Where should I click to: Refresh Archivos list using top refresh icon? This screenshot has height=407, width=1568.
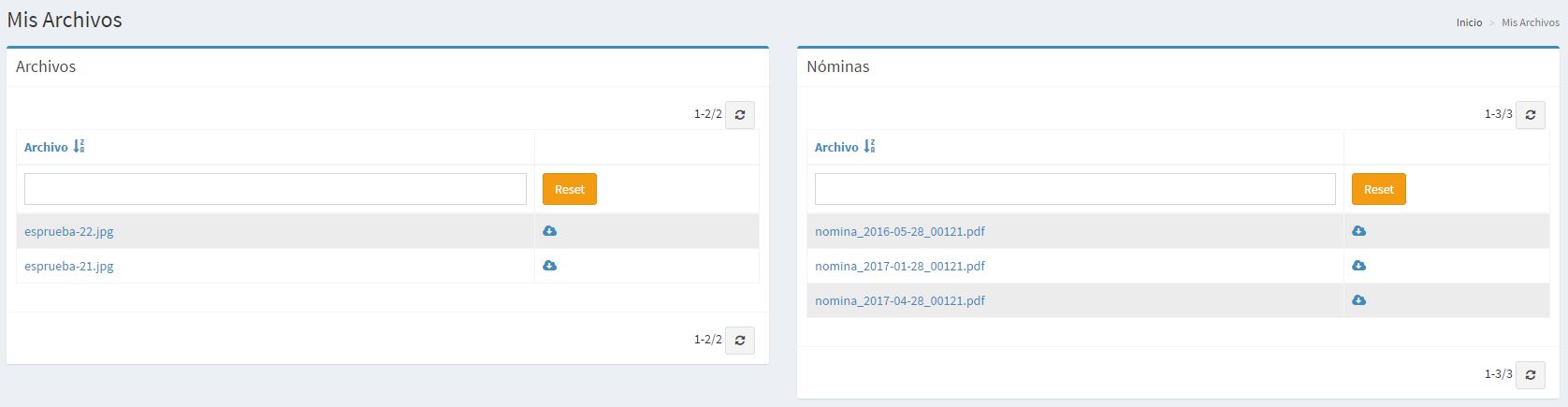click(740, 114)
